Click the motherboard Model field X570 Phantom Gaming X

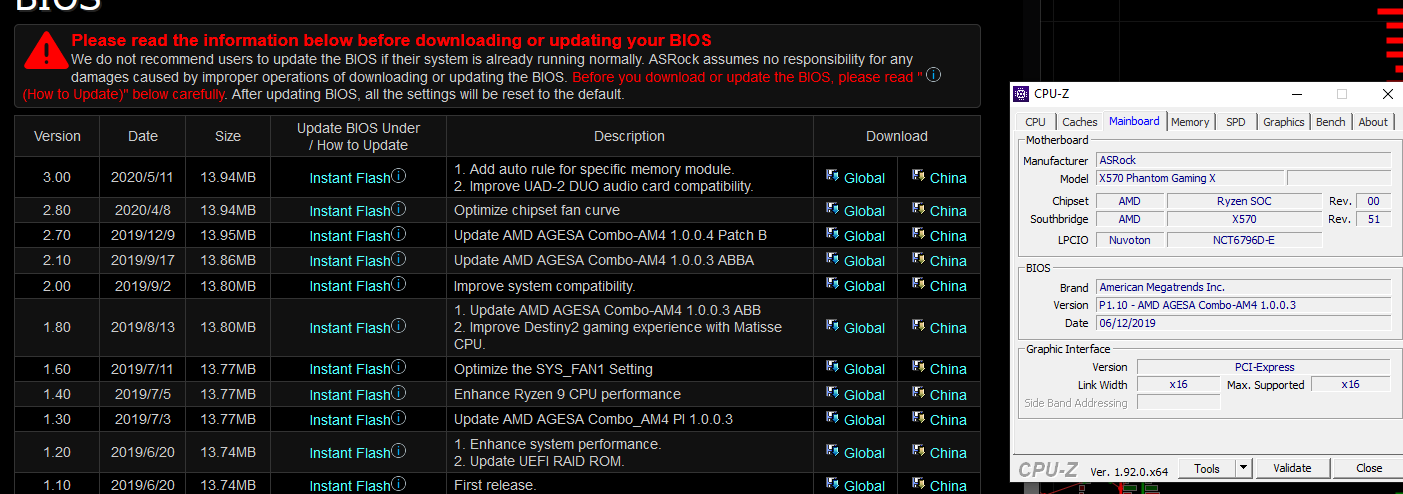point(1188,178)
